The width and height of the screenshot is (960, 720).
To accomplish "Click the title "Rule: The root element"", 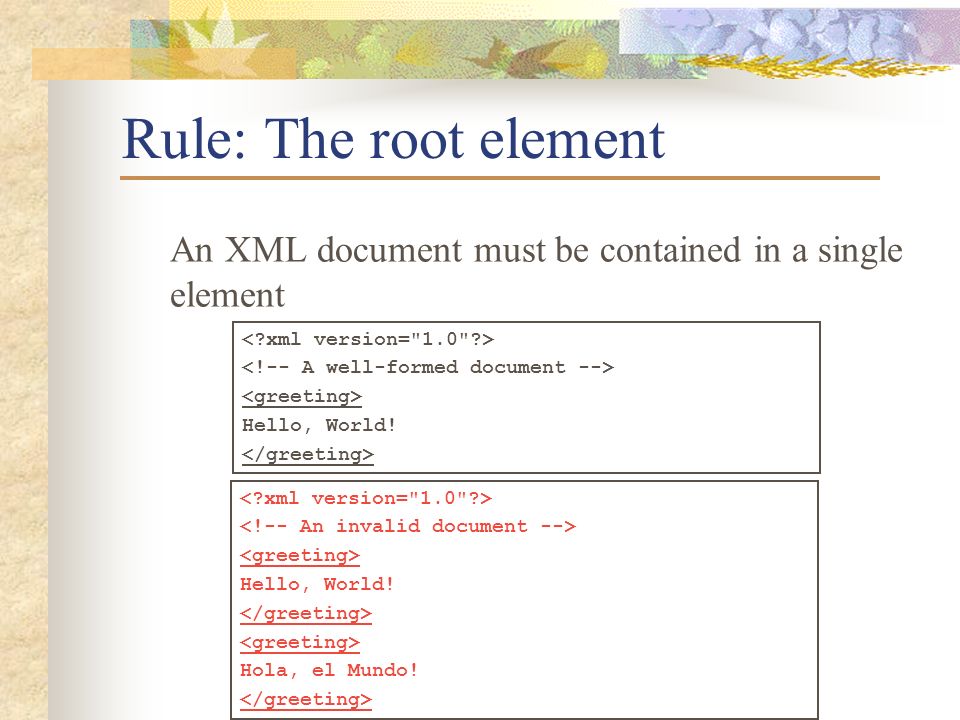I will coord(393,140).
